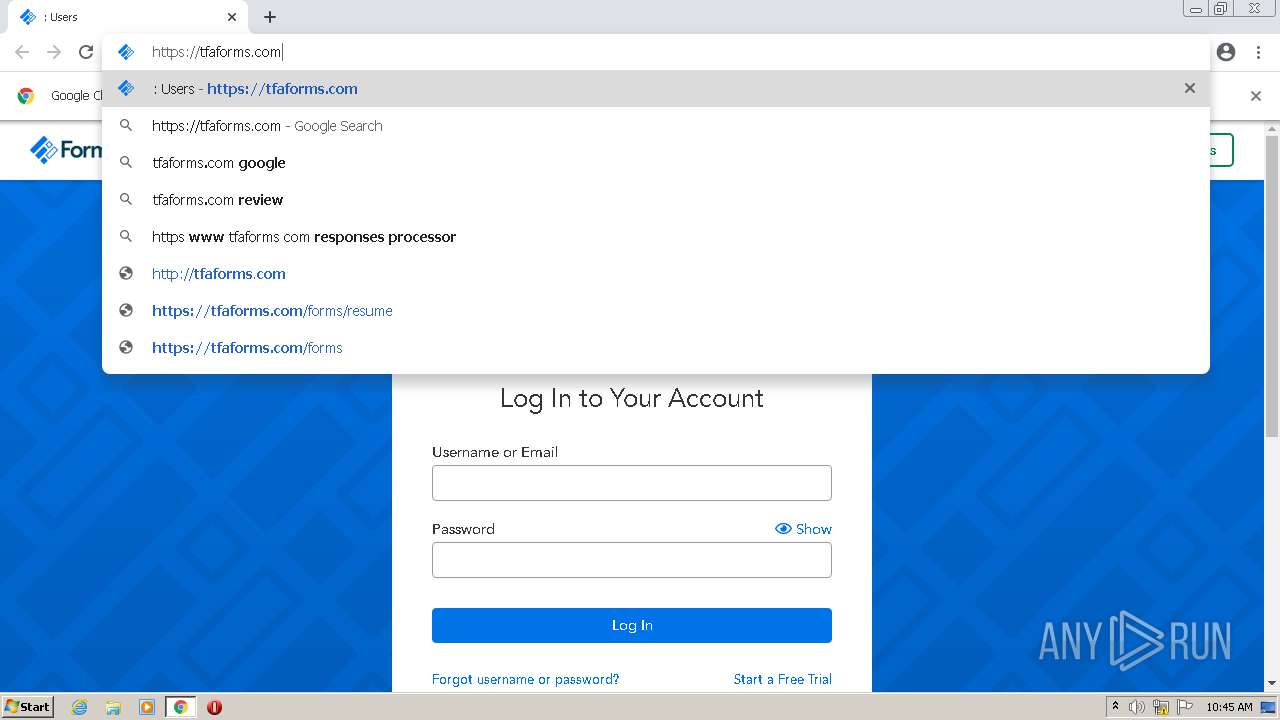1280x720 pixels.
Task: Click the network tray icon
Action: tap(1161, 707)
